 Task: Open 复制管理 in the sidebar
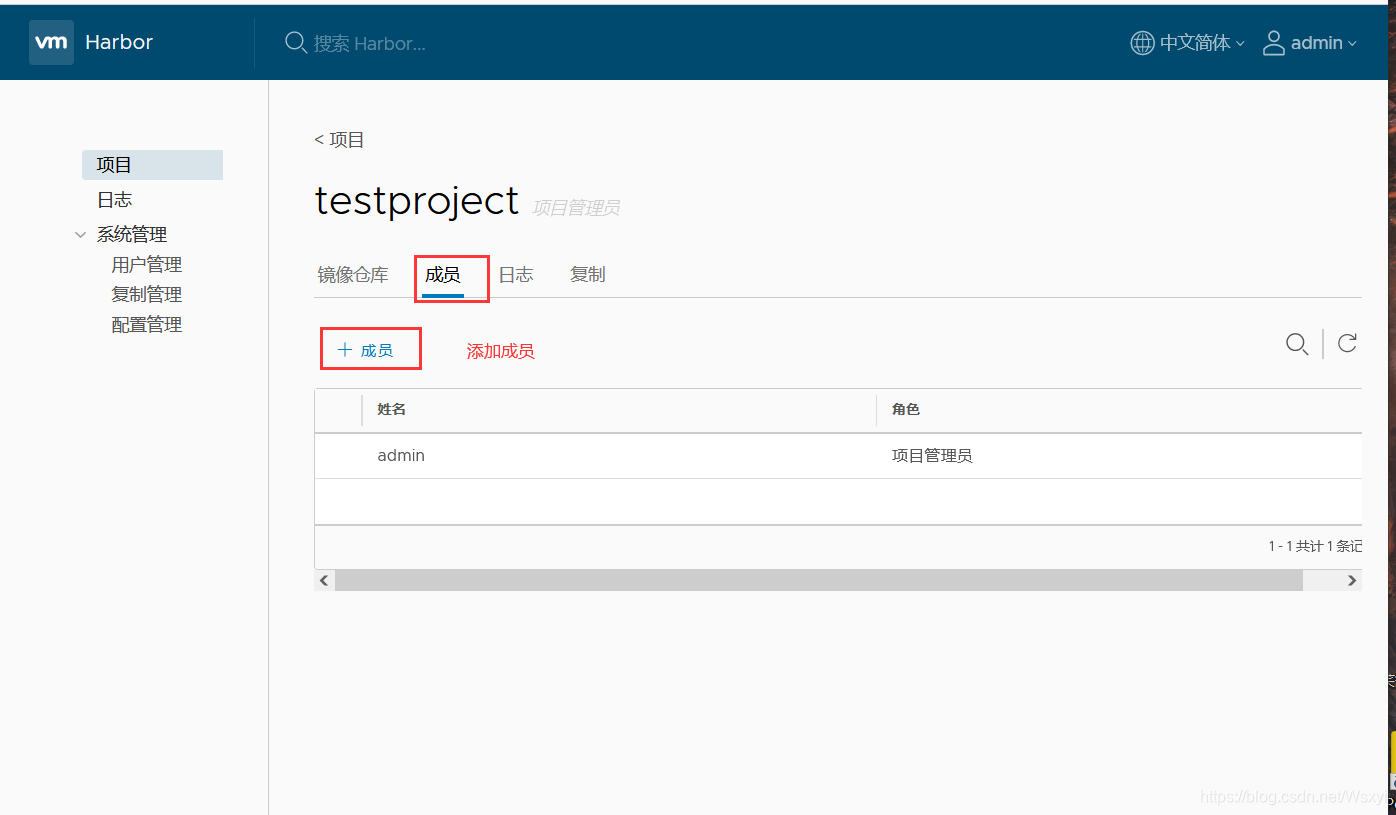[x=147, y=295]
